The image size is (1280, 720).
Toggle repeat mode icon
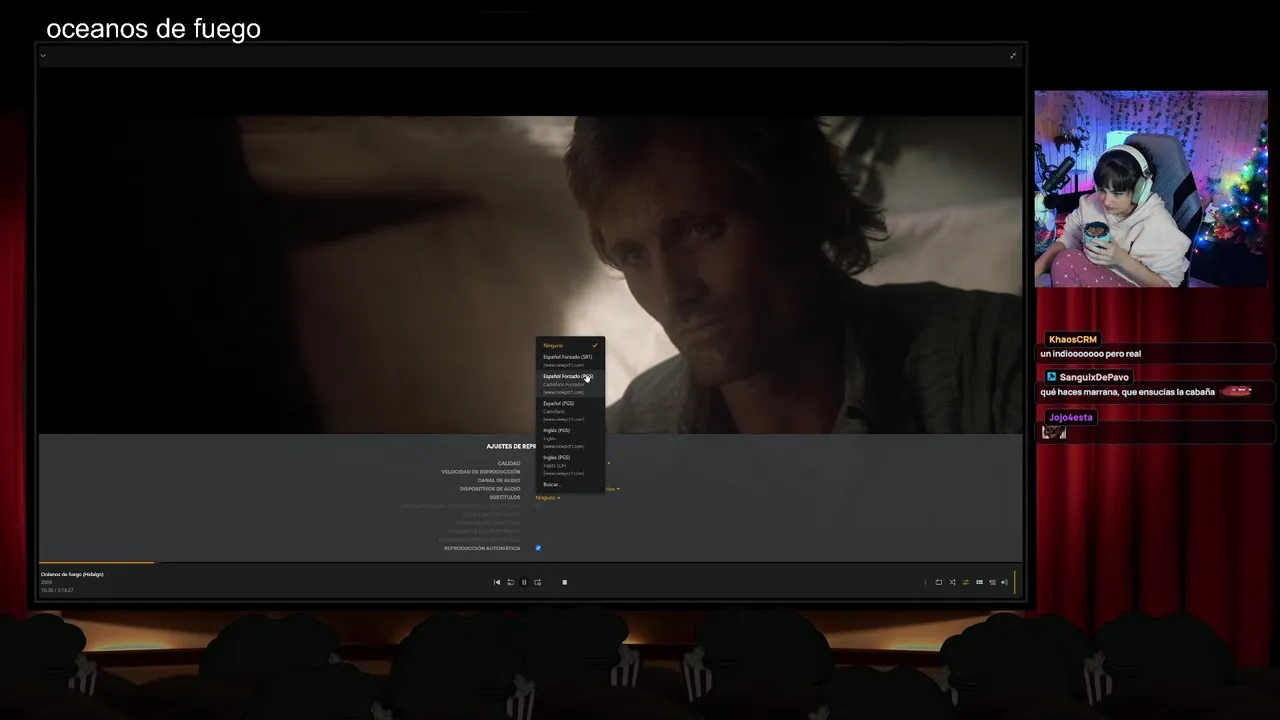click(x=939, y=582)
